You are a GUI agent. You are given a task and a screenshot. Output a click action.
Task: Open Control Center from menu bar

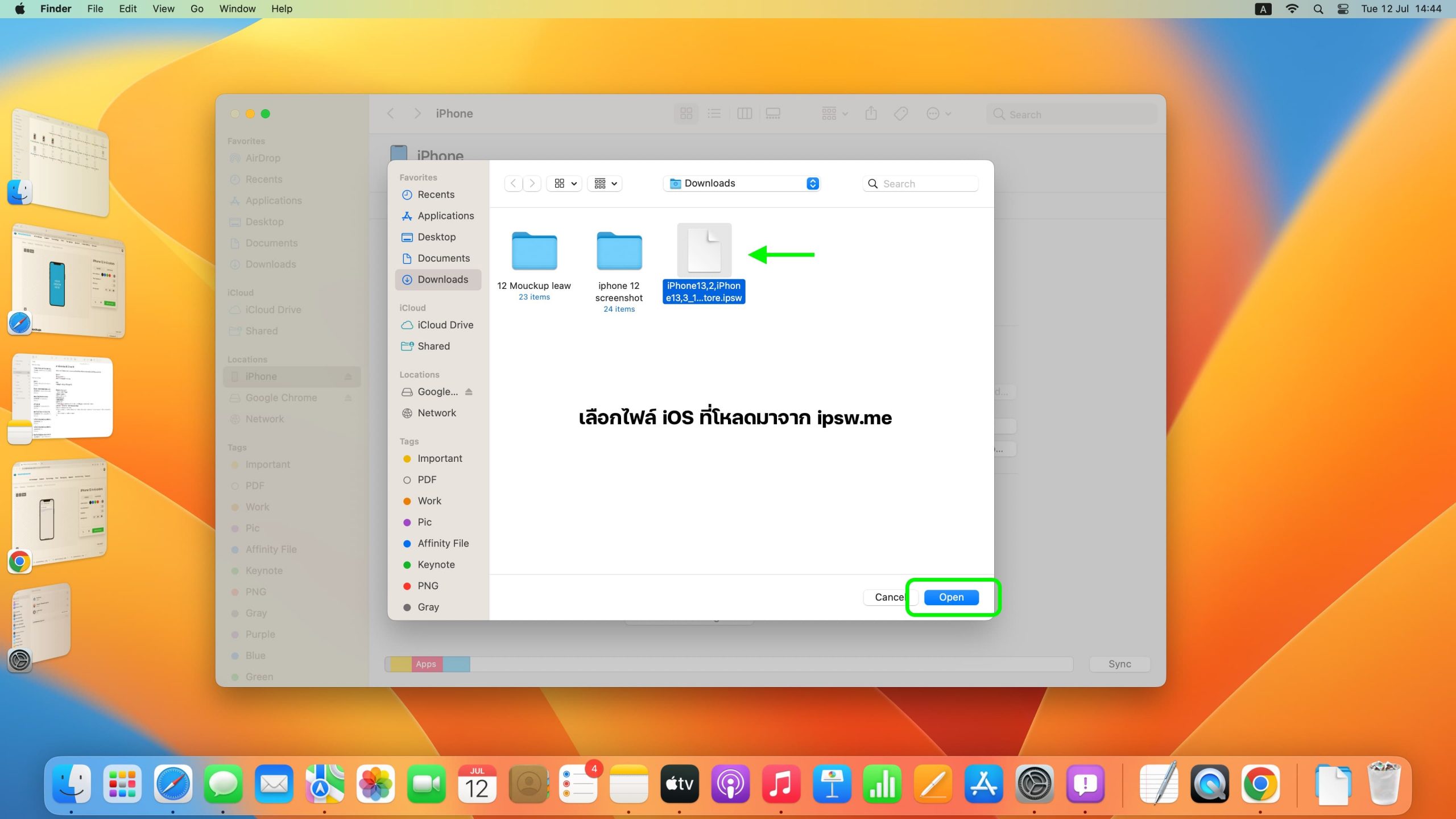click(x=1343, y=9)
